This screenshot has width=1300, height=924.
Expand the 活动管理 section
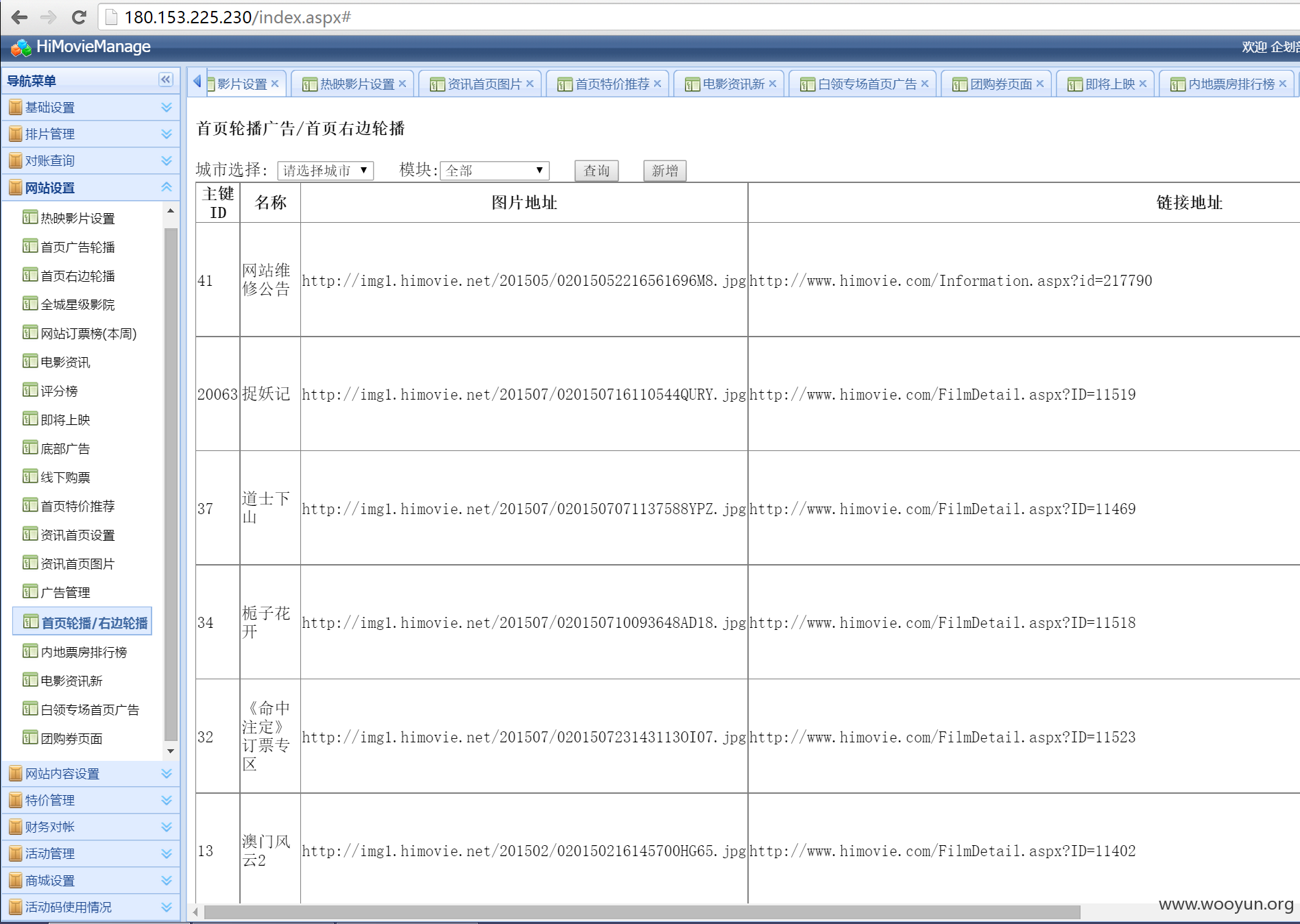[166, 853]
